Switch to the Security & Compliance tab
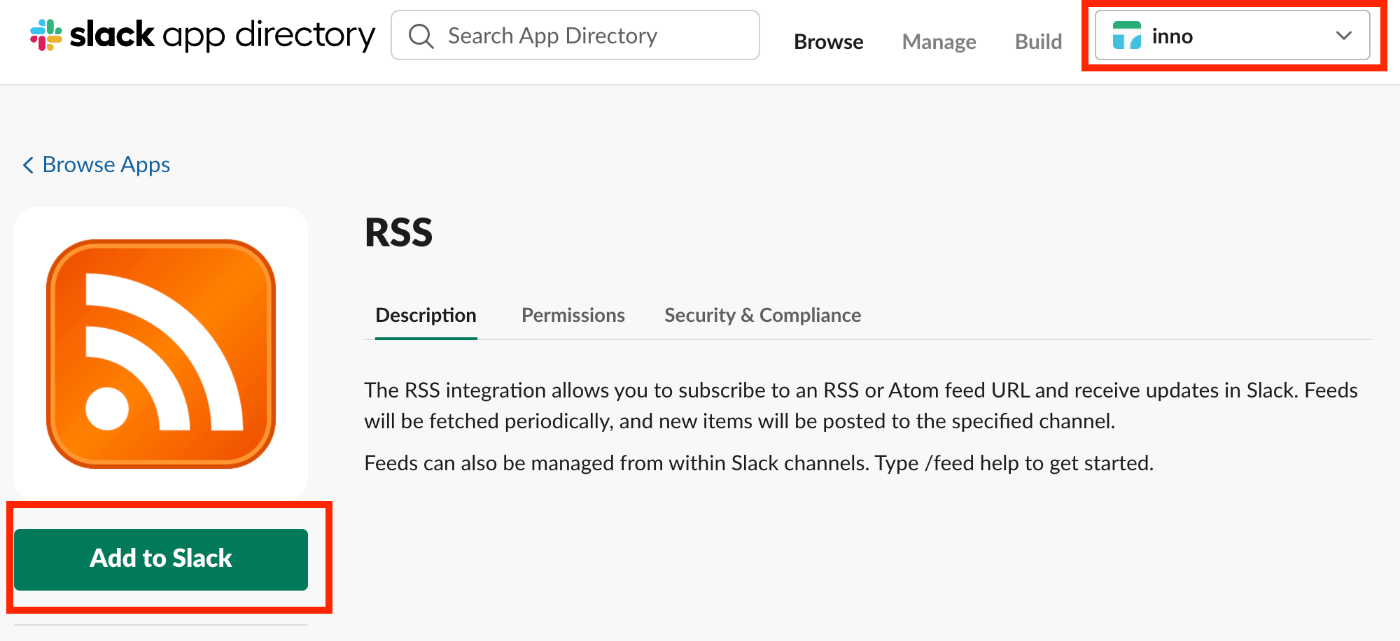Screen dimensions: 1400x641 tap(763, 315)
